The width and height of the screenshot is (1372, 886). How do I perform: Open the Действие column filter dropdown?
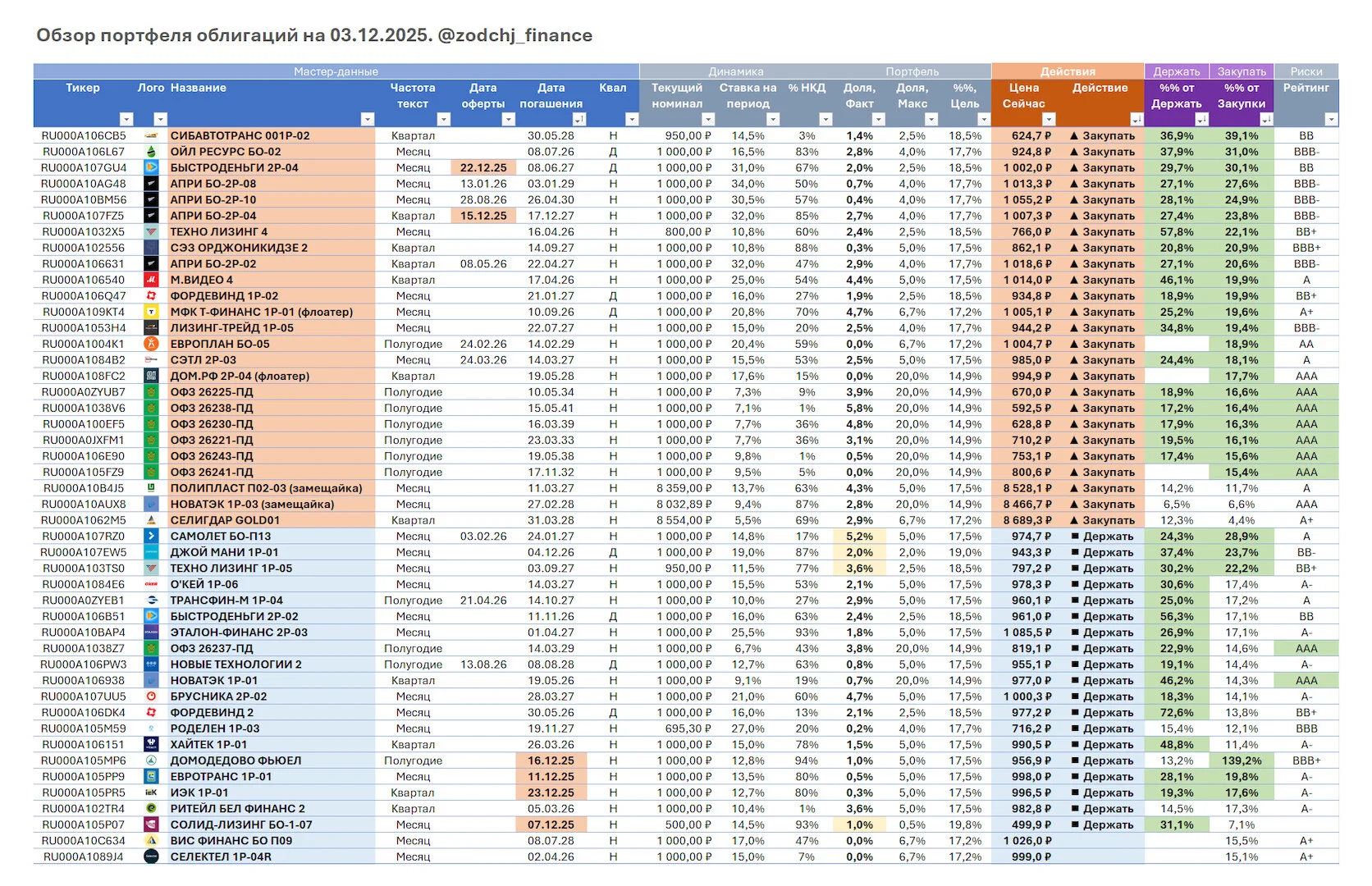[x=1136, y=120]
